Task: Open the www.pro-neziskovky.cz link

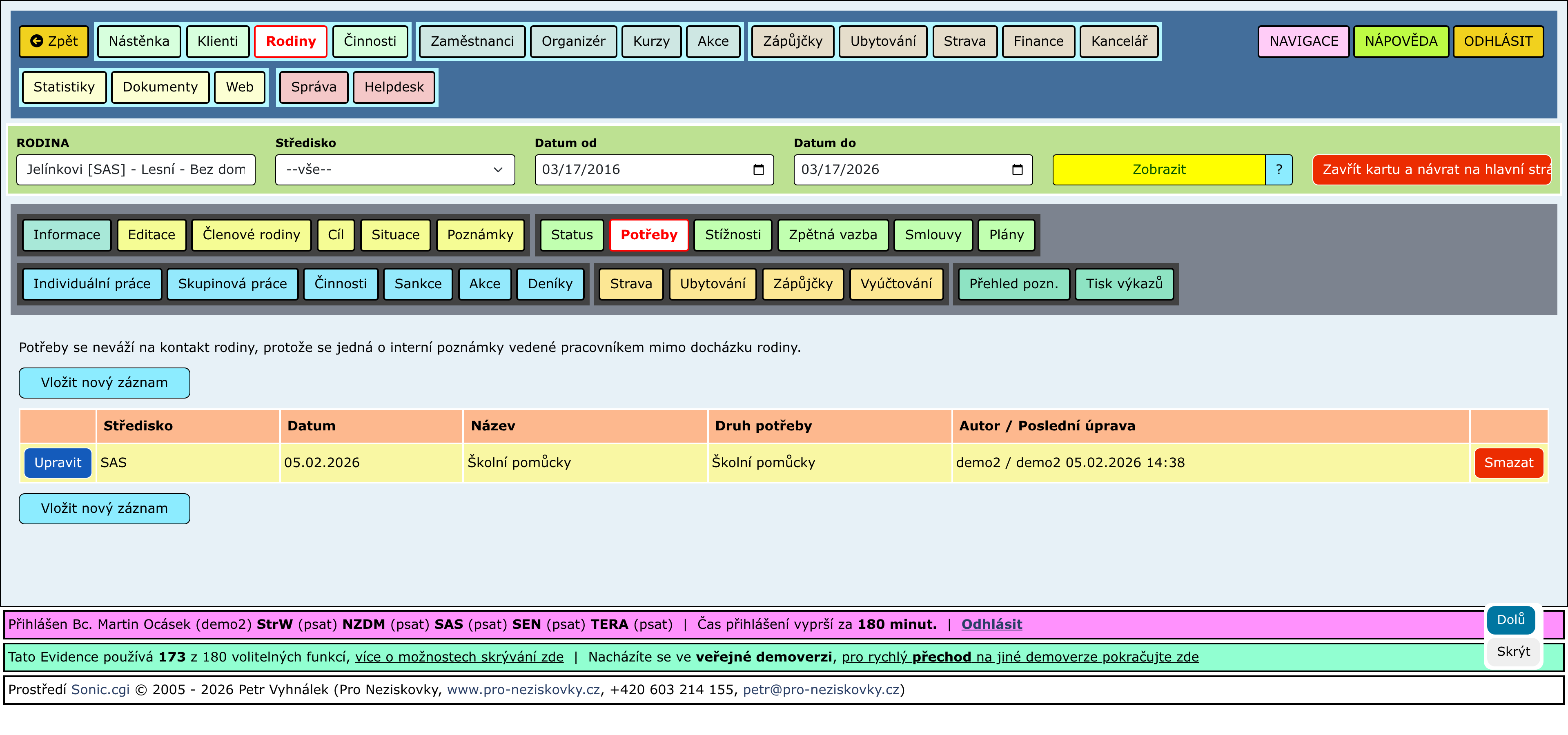Action: (523, 690)
